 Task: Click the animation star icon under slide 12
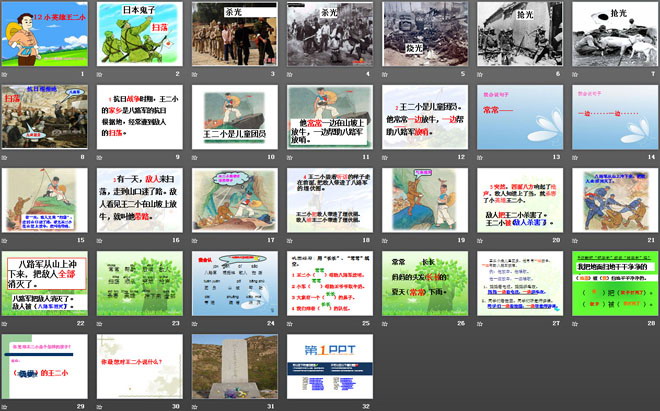(x=385, y=157)
